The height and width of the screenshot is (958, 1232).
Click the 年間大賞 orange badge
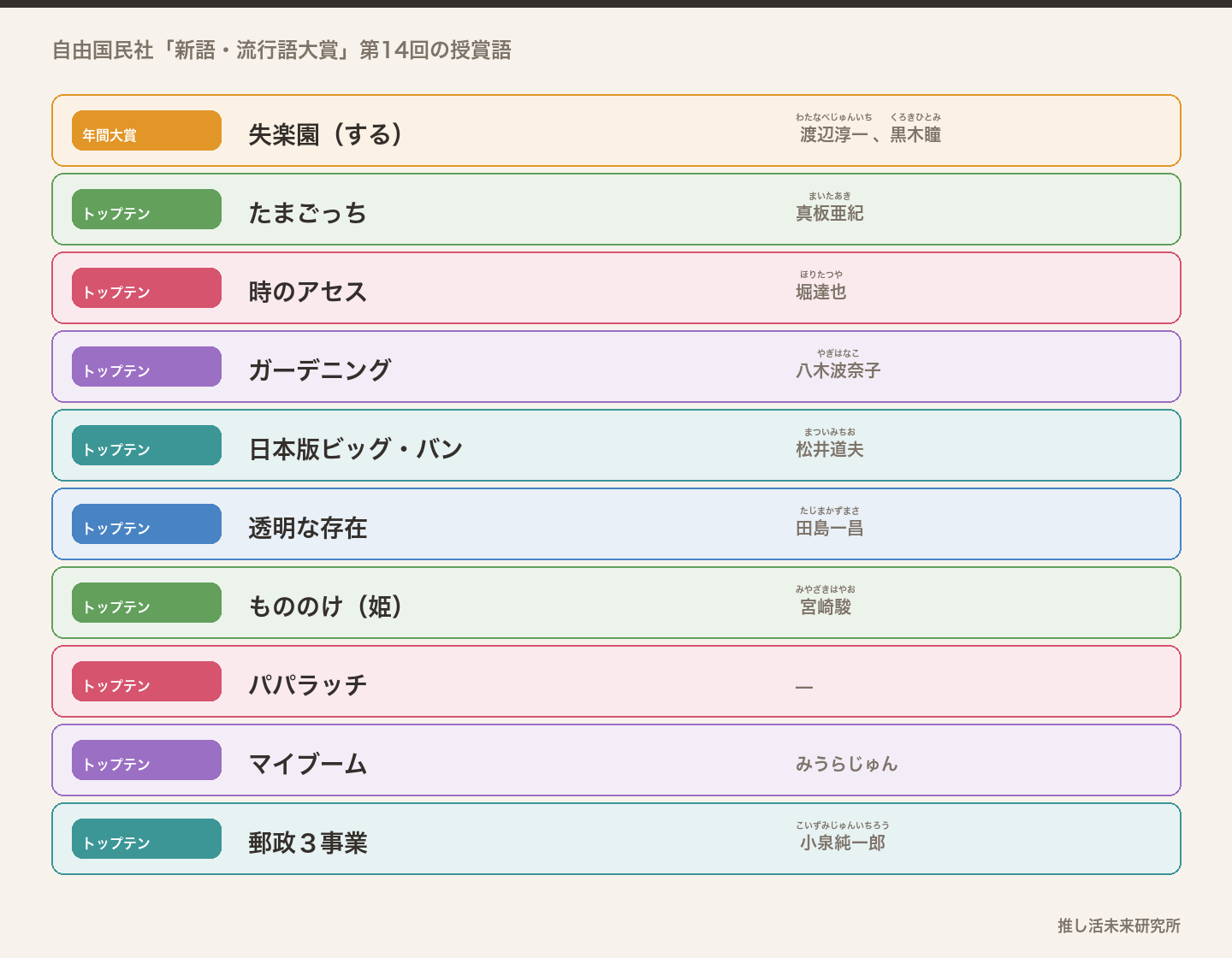(x=146, y=131)
